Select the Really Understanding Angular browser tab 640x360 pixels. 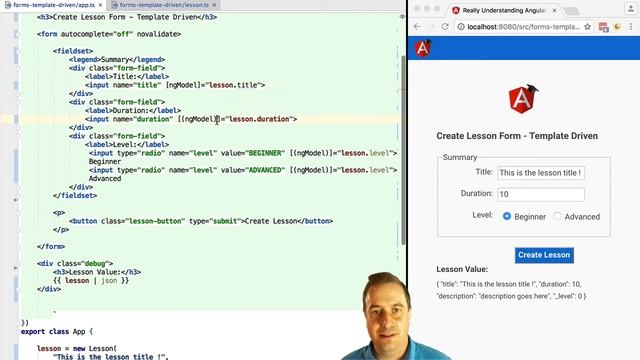click(504, 11)
